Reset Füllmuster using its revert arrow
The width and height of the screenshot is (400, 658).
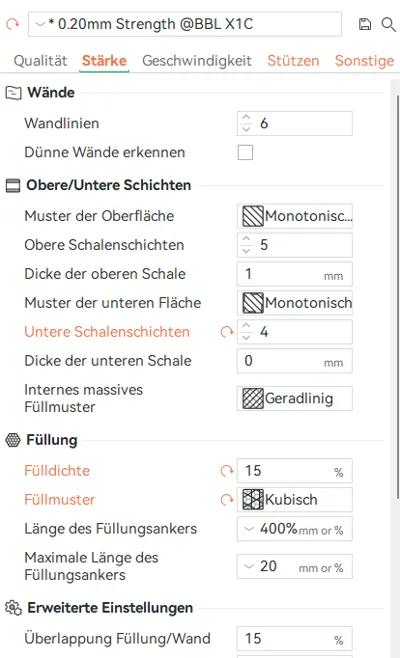(x=227, y=500)
